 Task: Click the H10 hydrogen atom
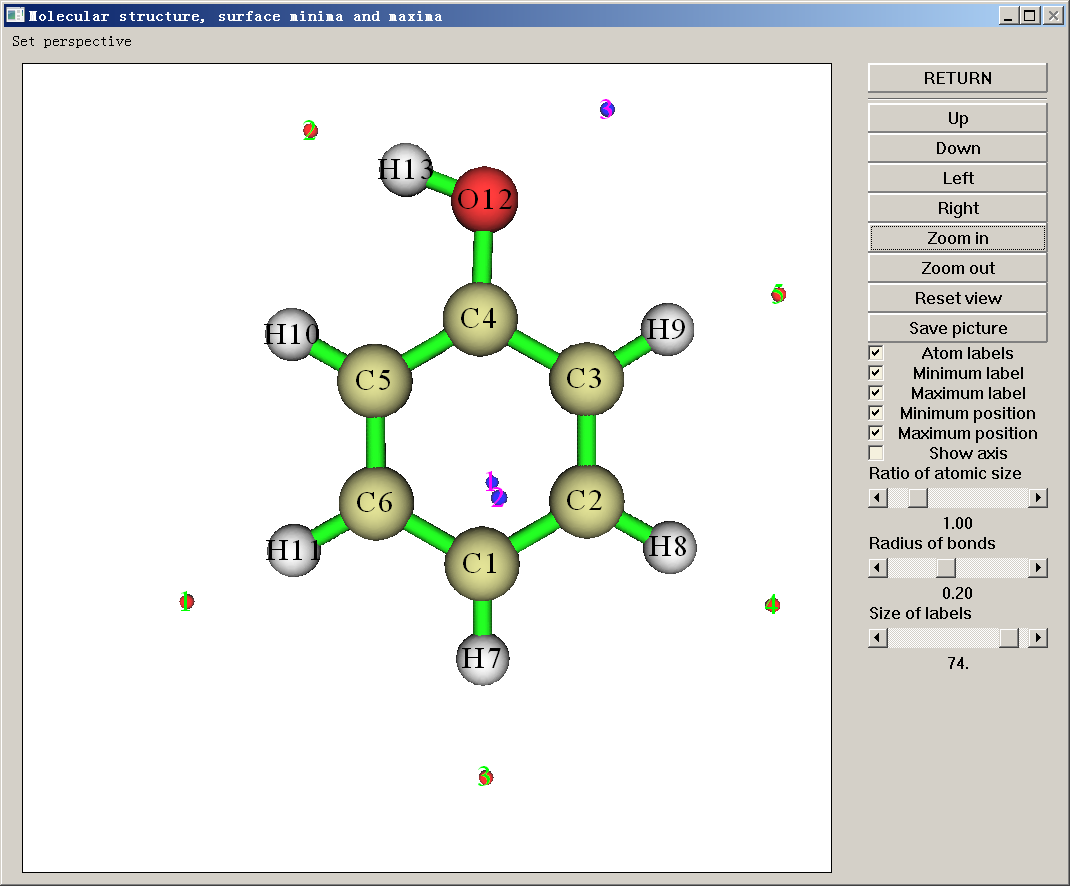pyautogui.click(x=292, y=334)
